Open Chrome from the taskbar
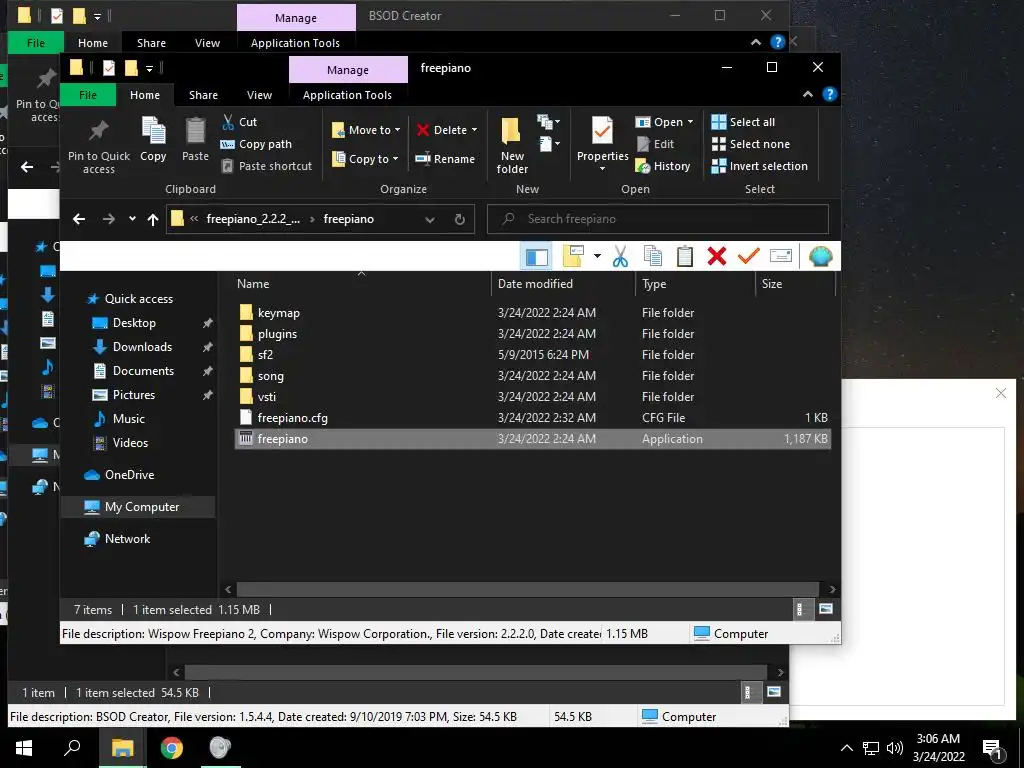1024x768 pixels. coord(171,748)
